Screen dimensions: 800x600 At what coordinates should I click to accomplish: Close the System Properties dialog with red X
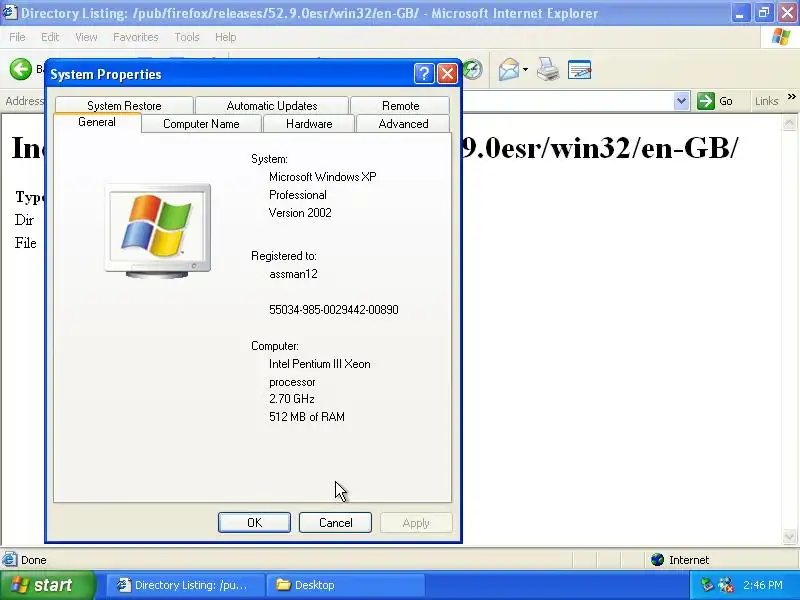[x=447, y=74]
